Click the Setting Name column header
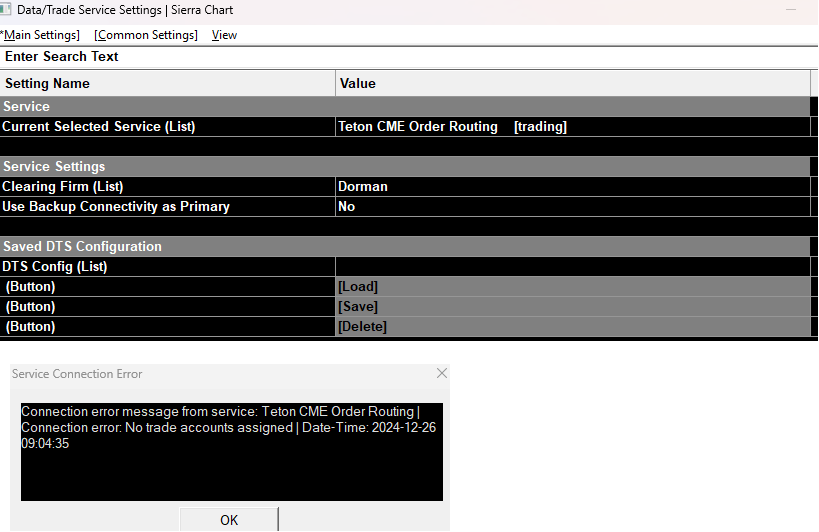Screen dimensions: 819x532 168,84
